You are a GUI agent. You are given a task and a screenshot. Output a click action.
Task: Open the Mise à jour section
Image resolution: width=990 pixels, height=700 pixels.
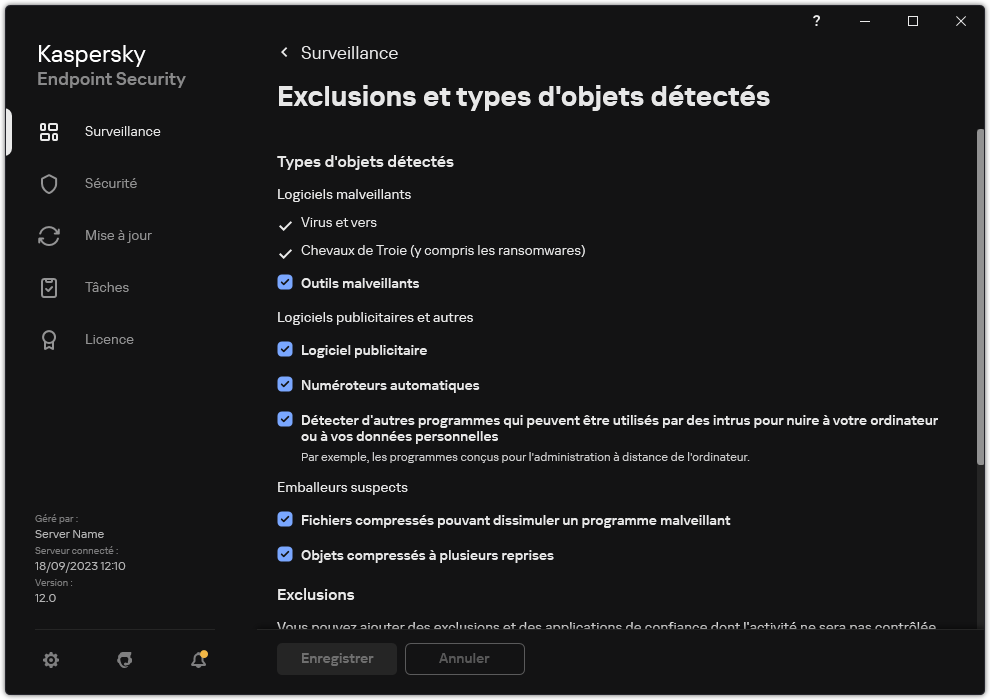click(48, 235)
